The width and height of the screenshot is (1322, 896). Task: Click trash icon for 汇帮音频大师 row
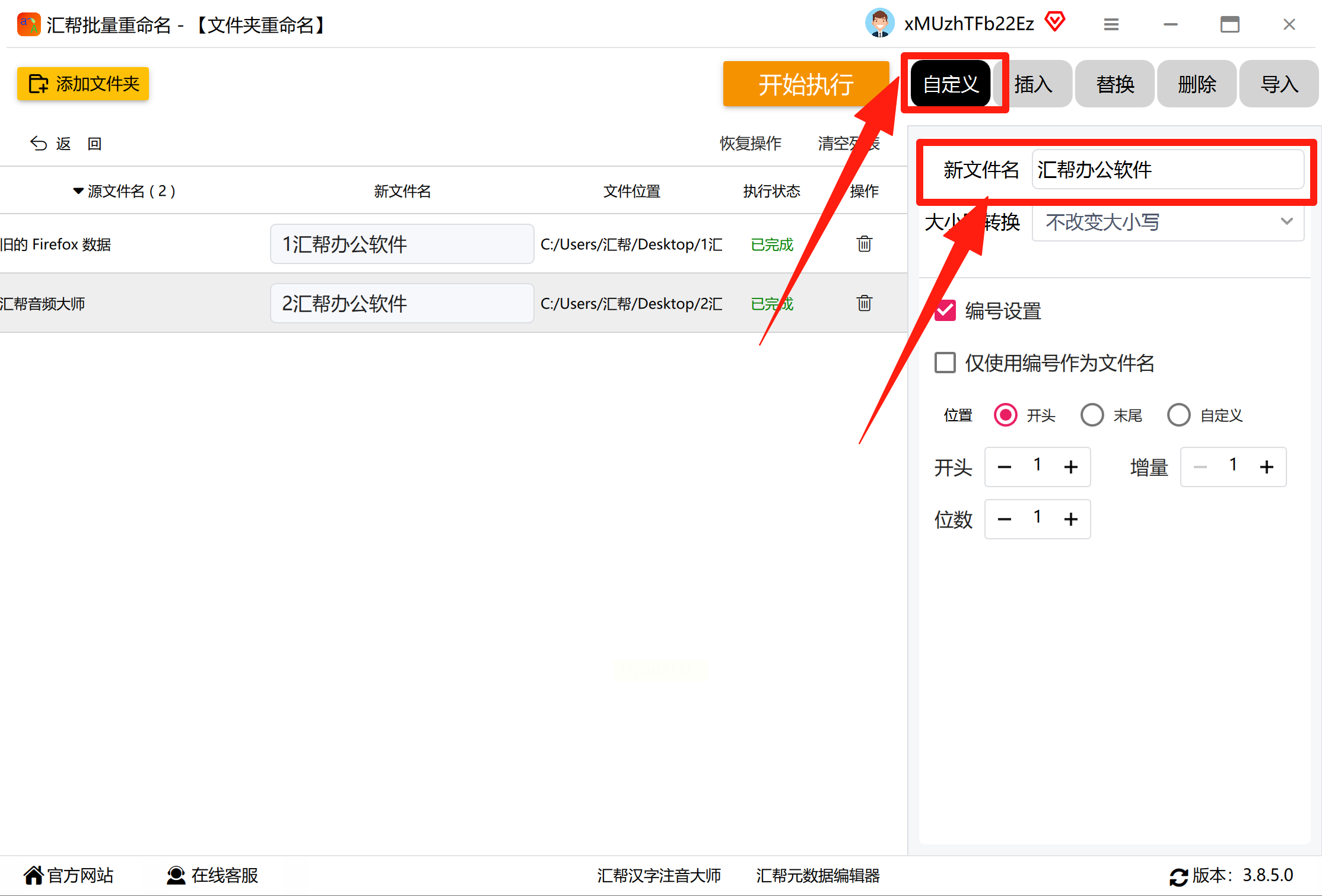[864, 303]
